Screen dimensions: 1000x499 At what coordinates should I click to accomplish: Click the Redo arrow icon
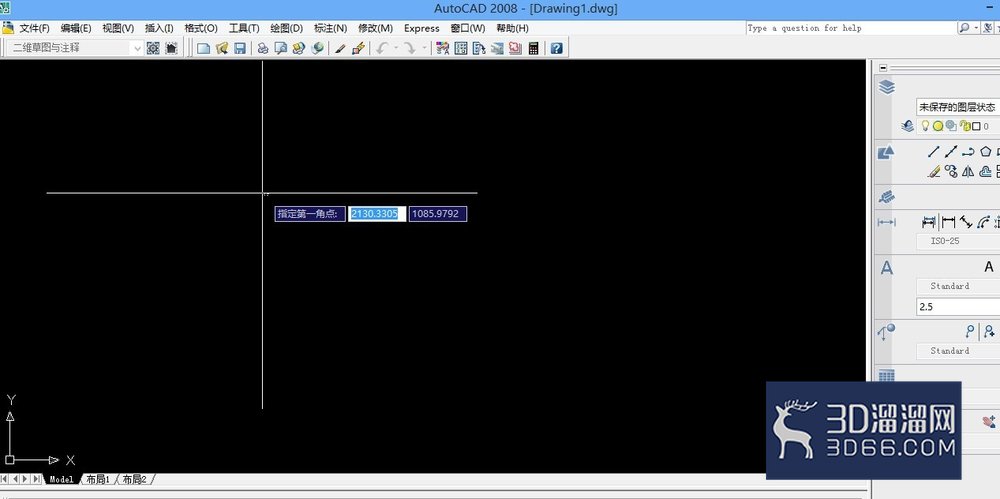coord(410,48)
